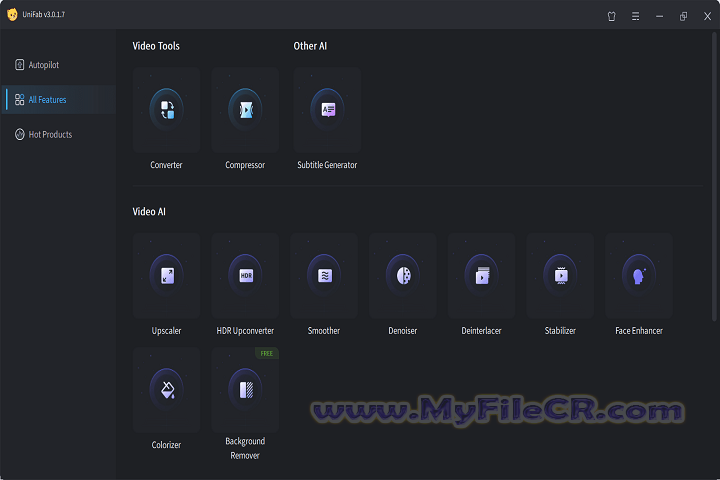This screenshot has height=480, width=720.
Task: Open the Stabilizer tool icon
Action: [560, 276]
